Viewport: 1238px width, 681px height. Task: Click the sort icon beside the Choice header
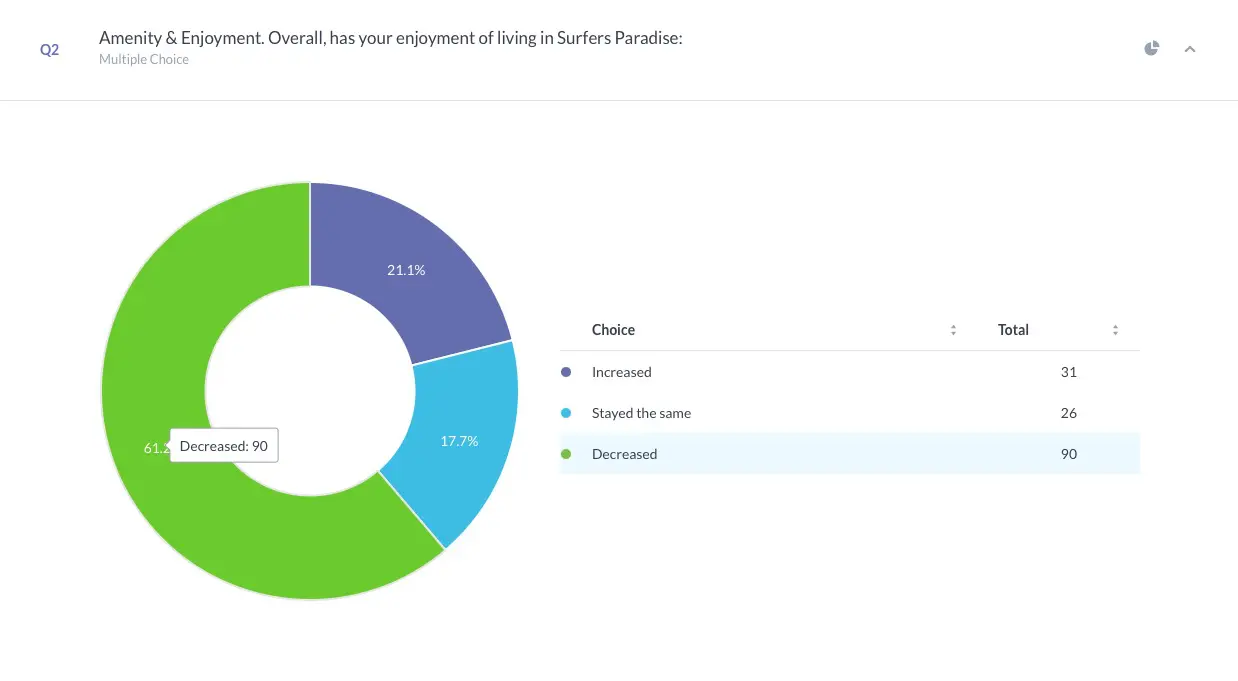953,329
